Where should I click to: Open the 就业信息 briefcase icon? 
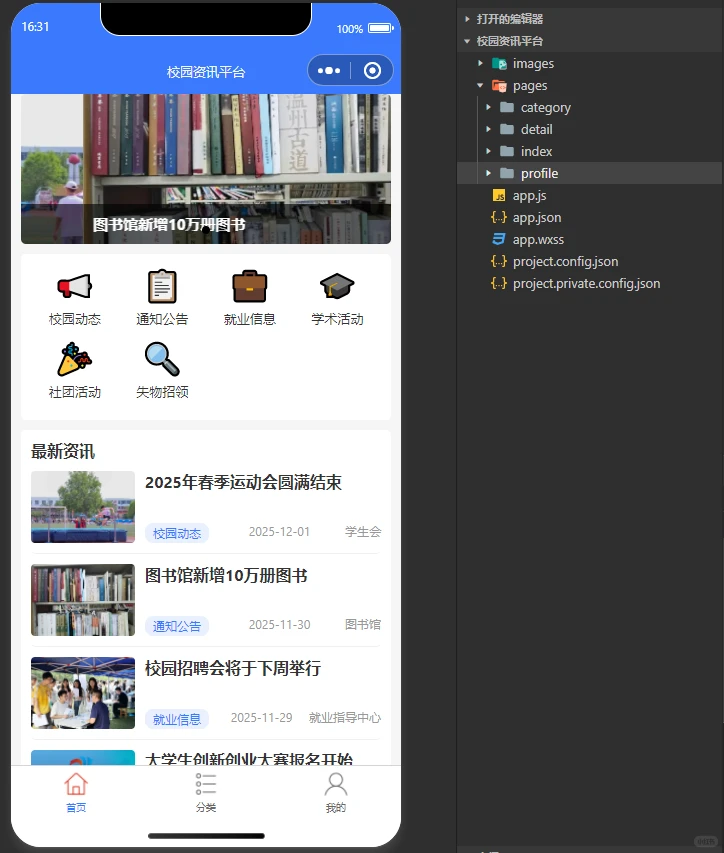[250, 286]
